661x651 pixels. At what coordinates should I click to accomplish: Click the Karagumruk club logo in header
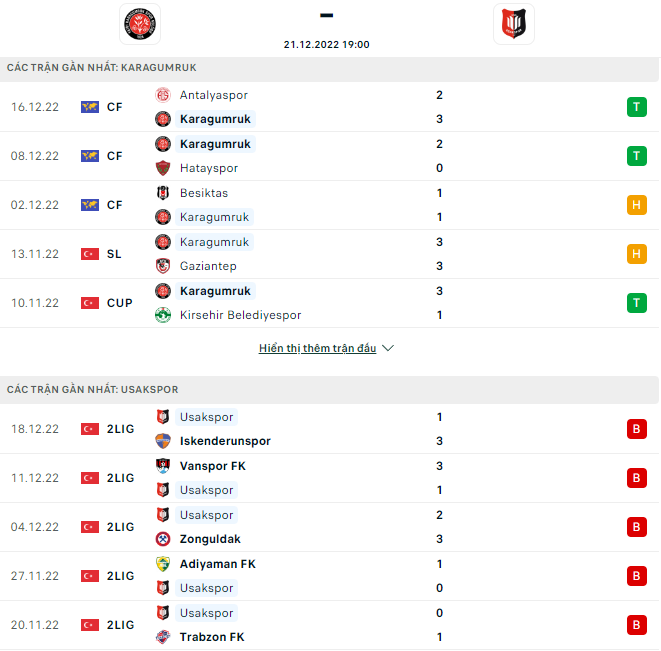[x=140, y=24]
